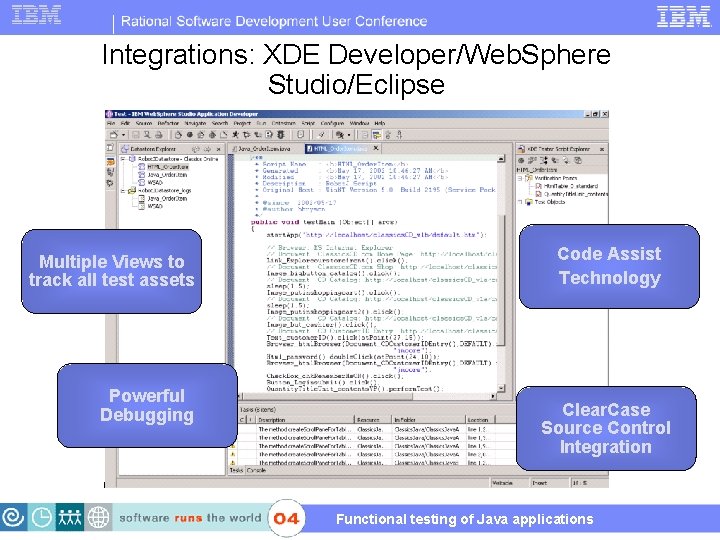Sort tasks by Description column header
This screenshot has height=540, width=720.
[x=304, y=420]
